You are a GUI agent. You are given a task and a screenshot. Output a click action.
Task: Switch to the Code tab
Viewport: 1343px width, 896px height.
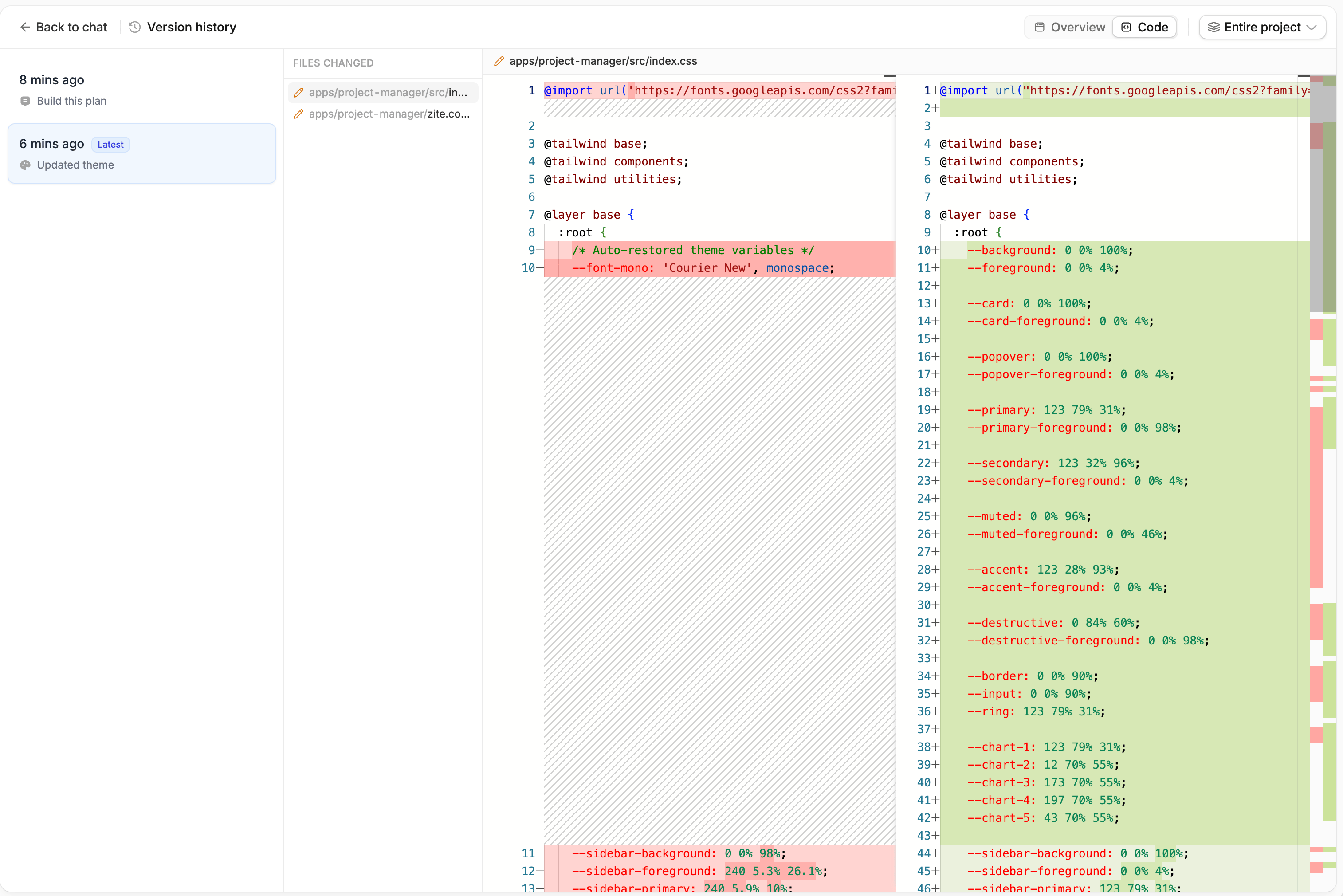[x=1144, y=27]
